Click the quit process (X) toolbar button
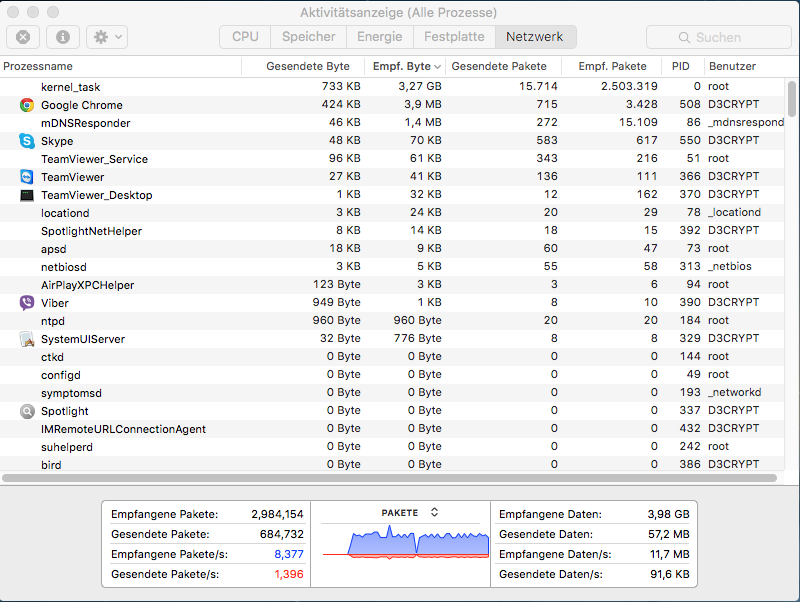Screen dimensions: 800x602 22,37
